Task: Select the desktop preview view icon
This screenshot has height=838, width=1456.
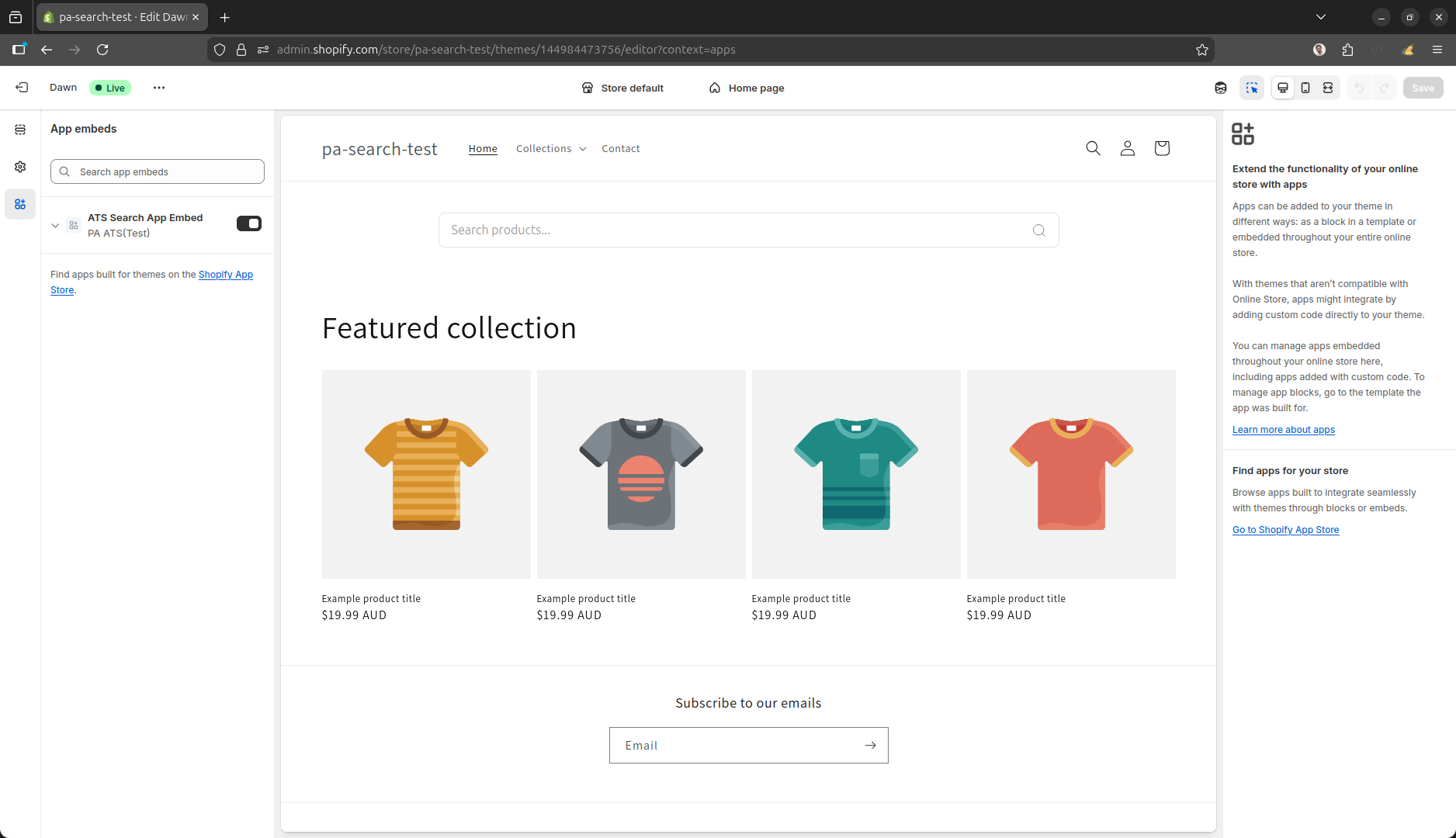Action: click(1283, 88)
